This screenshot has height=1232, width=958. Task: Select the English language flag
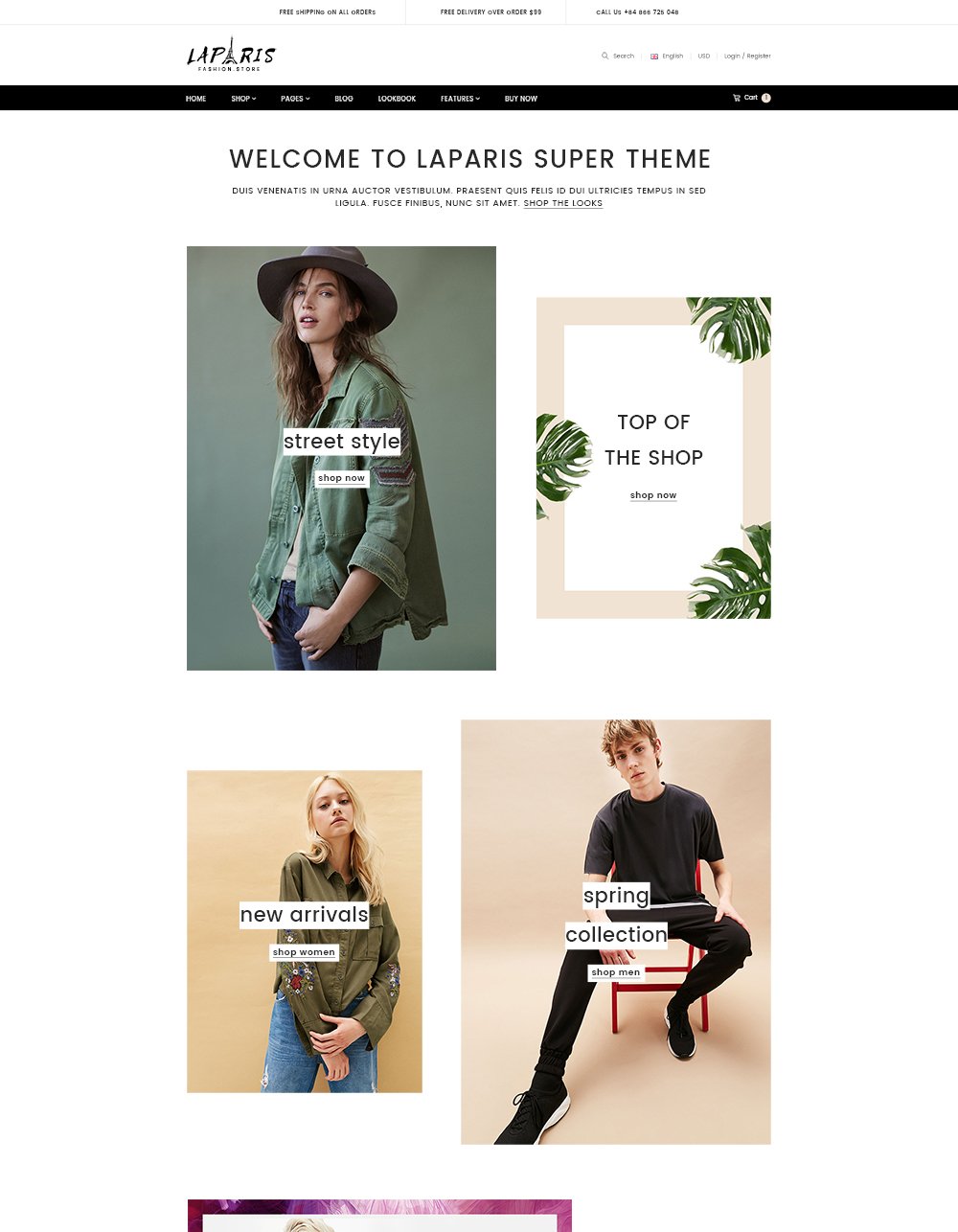pyautogui.click(x=654, y=57)
